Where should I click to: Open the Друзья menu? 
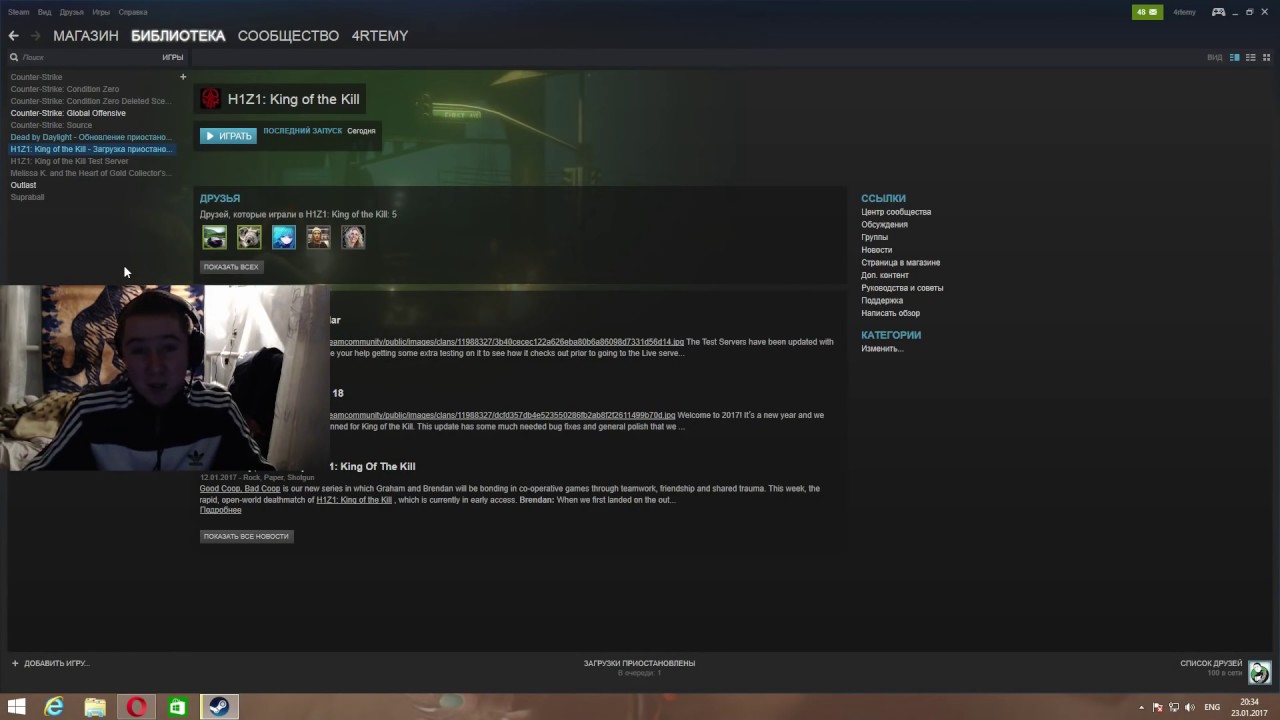[x=72, y=12]
